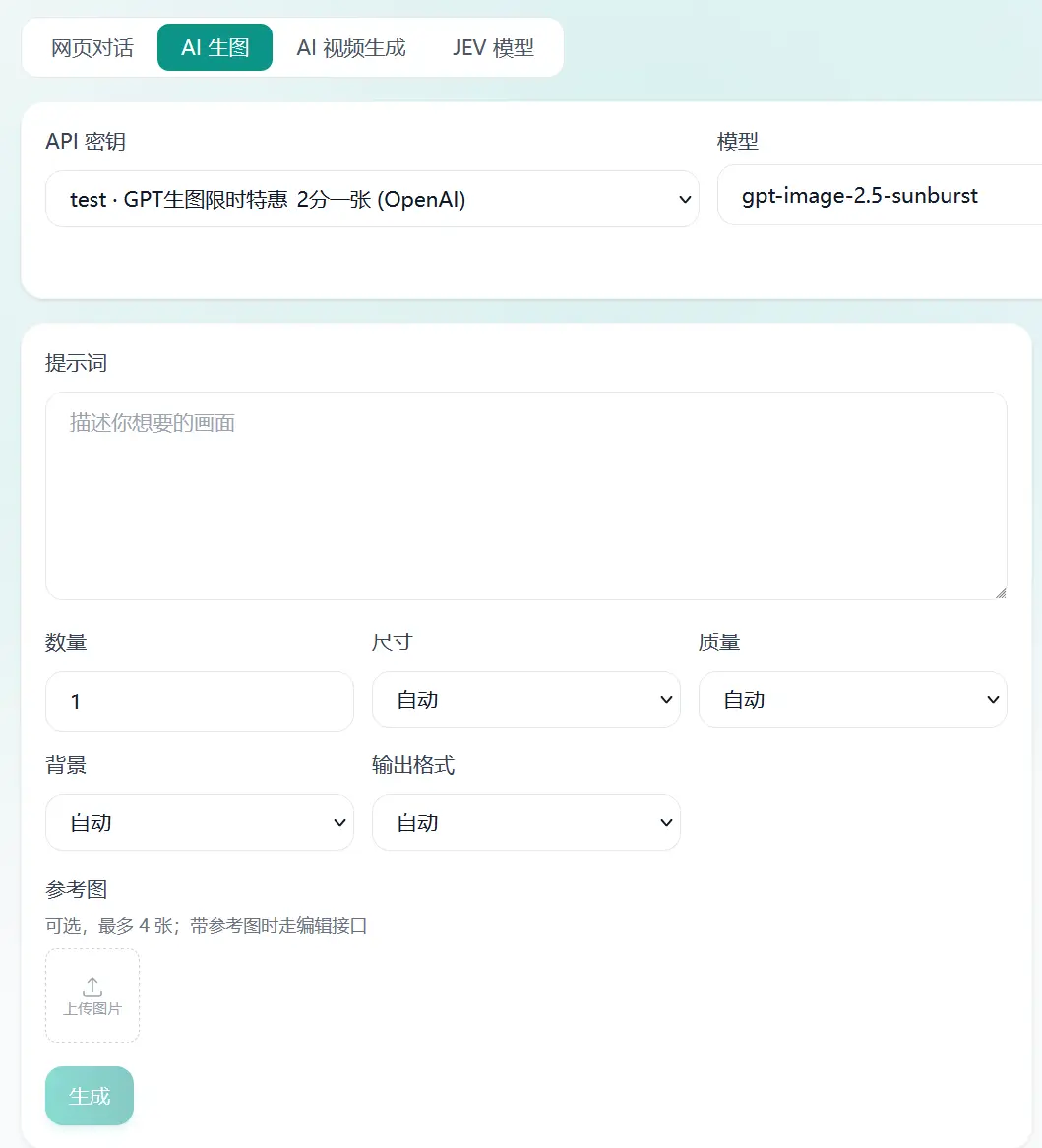Click the chevron arrow on 质量 dropdown
Viewport: 1042px width, 1148px height.
click(x=993, y=700)
